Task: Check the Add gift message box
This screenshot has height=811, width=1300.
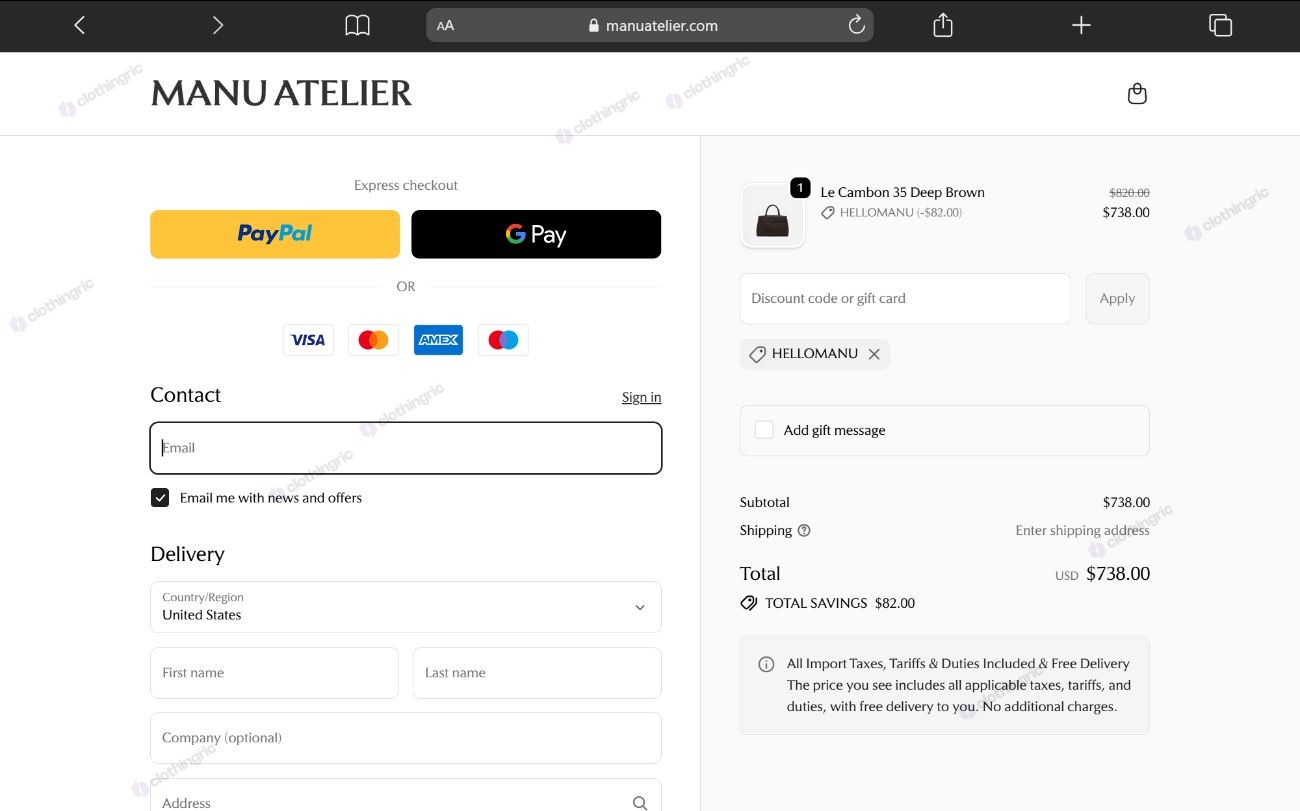Action: click(x=764, y=430)
